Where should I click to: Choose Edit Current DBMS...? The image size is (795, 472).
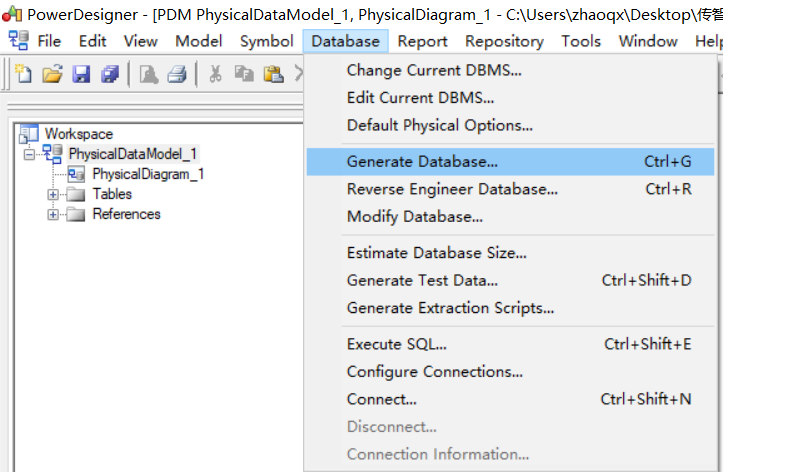point(511,97)
